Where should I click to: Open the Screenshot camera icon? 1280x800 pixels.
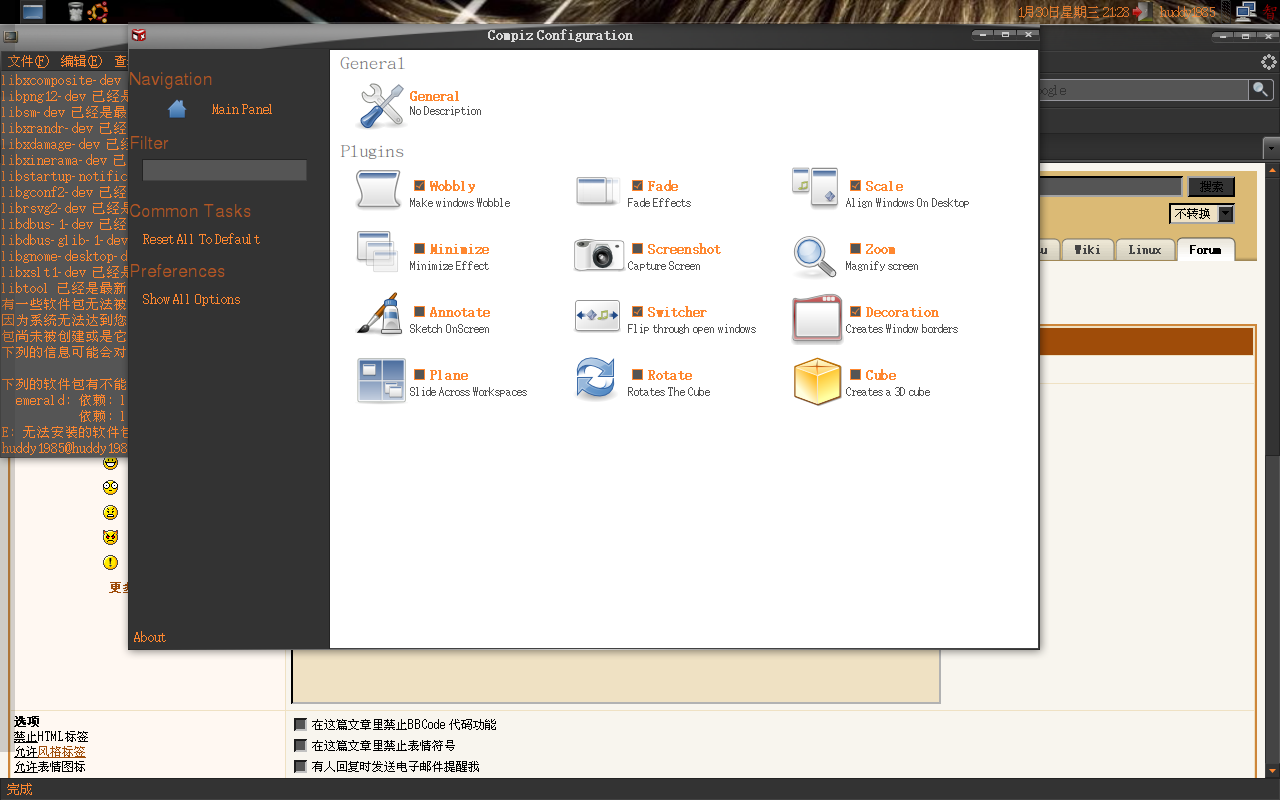coord(599,254)
